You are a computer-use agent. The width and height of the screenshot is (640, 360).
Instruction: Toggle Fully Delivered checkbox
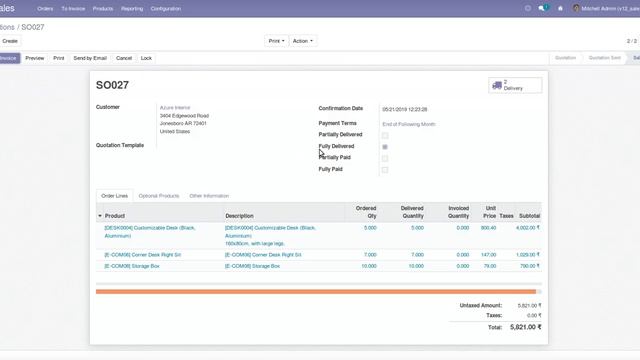point(385,147)
